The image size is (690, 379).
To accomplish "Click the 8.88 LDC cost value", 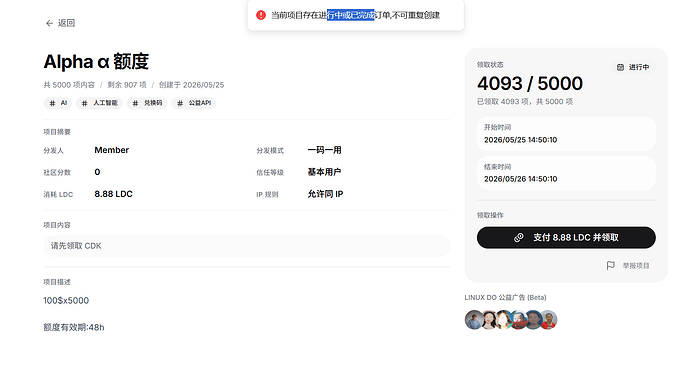I will coord(114,194).
